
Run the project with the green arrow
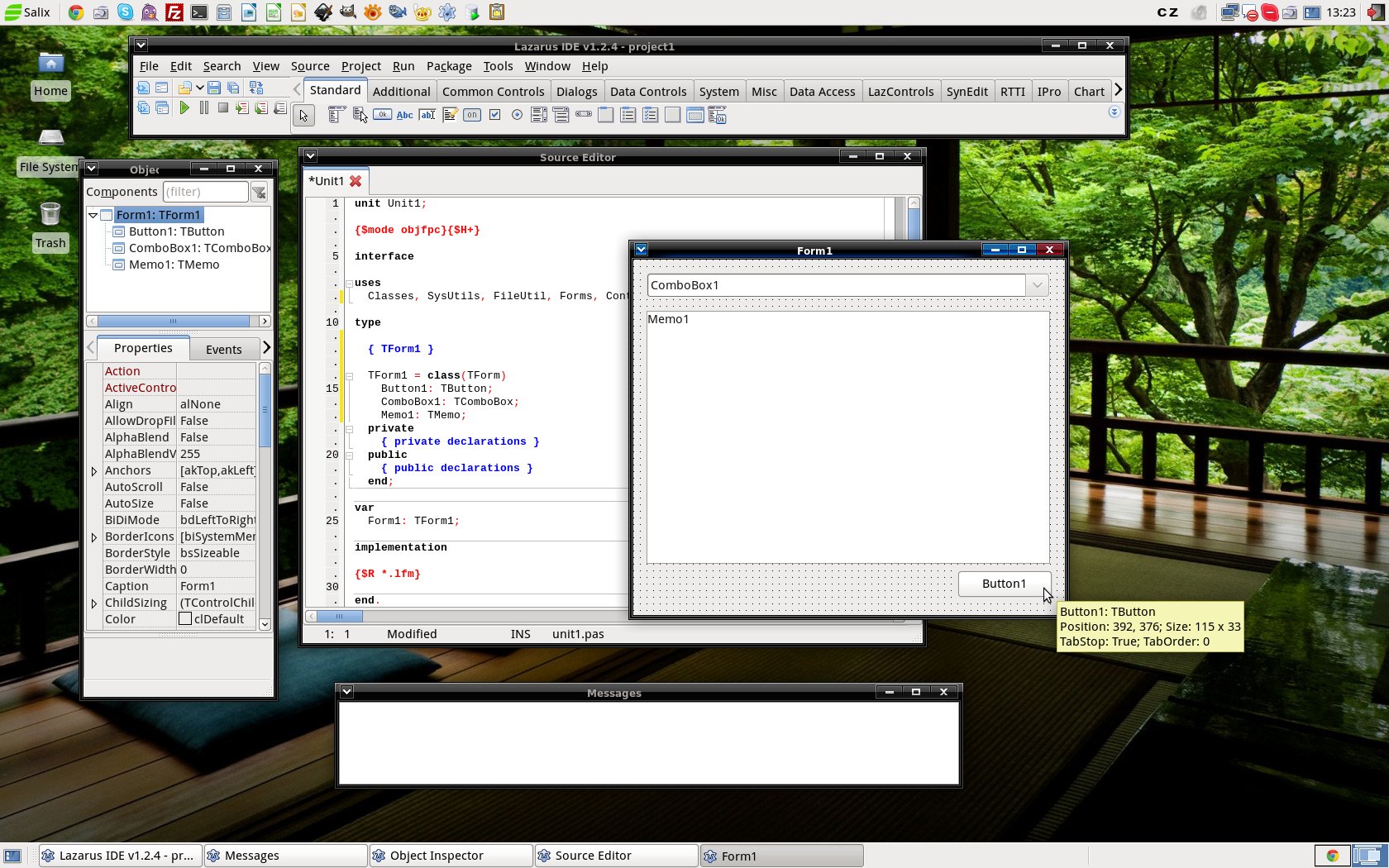[184, 107]
